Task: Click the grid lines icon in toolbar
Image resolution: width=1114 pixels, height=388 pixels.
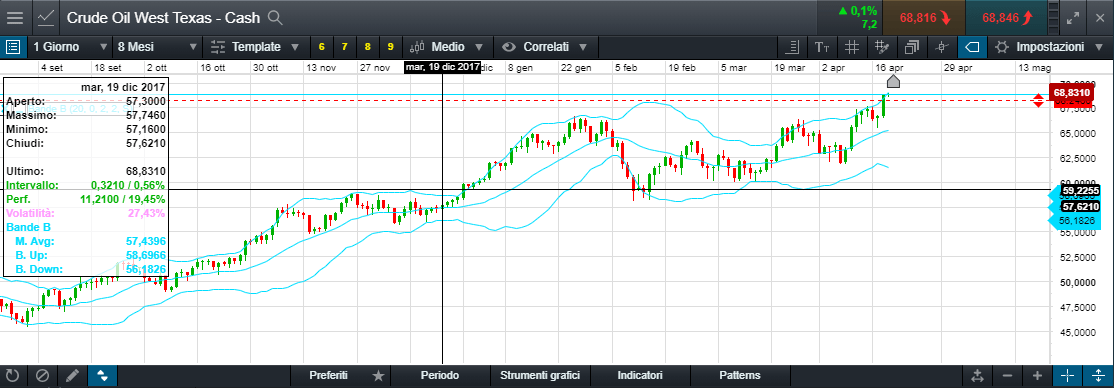Action: pyautogui.click(x=853, y=48)
